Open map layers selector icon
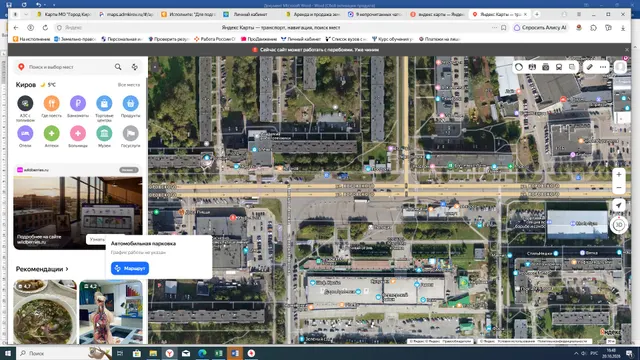This screenshot has height=360, width=640. 572,67
